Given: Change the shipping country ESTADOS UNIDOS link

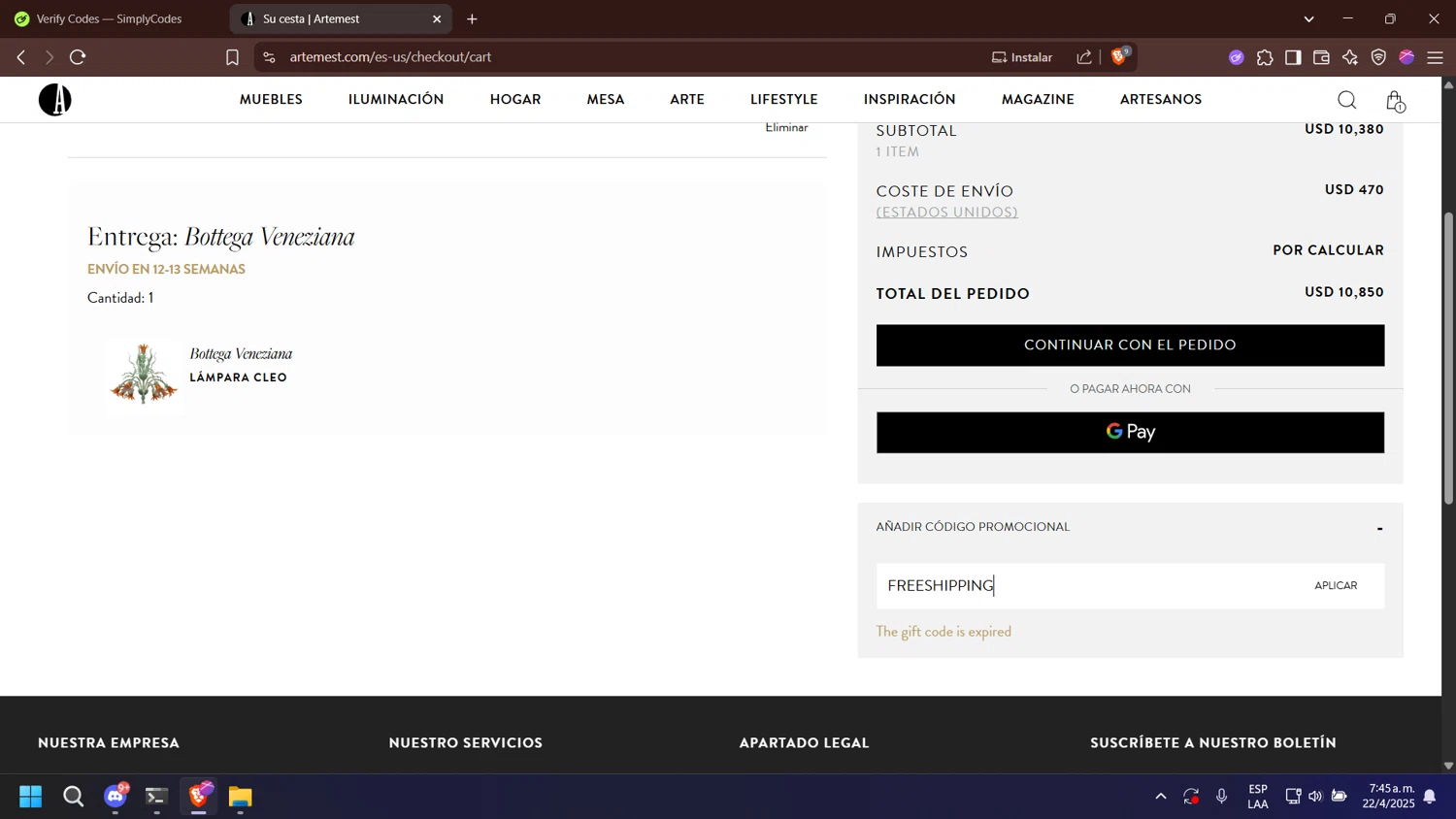Looking at the screenshot, I should (947, 213).
